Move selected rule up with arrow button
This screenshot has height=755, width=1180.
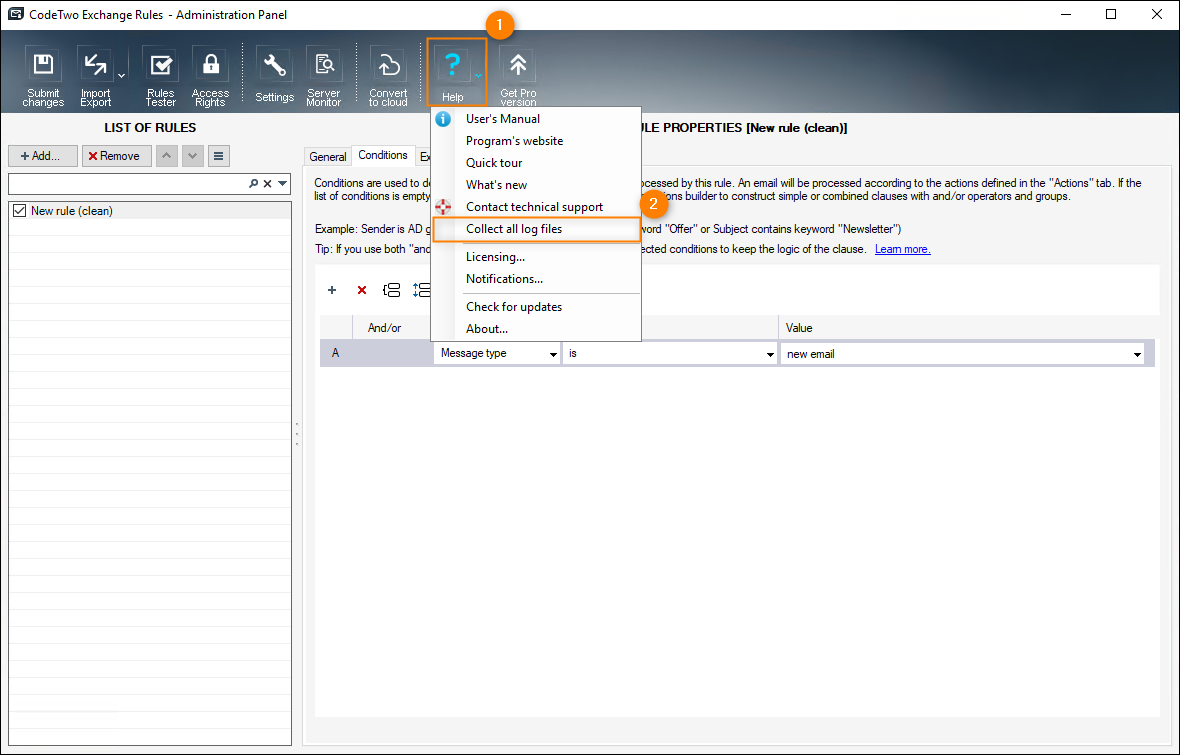pyautogui.click(x=167, y=156)
